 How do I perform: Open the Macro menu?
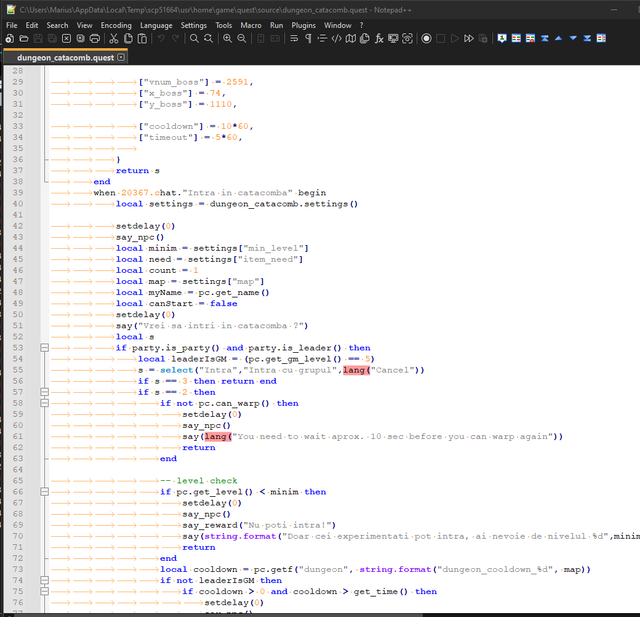(251, 25)
